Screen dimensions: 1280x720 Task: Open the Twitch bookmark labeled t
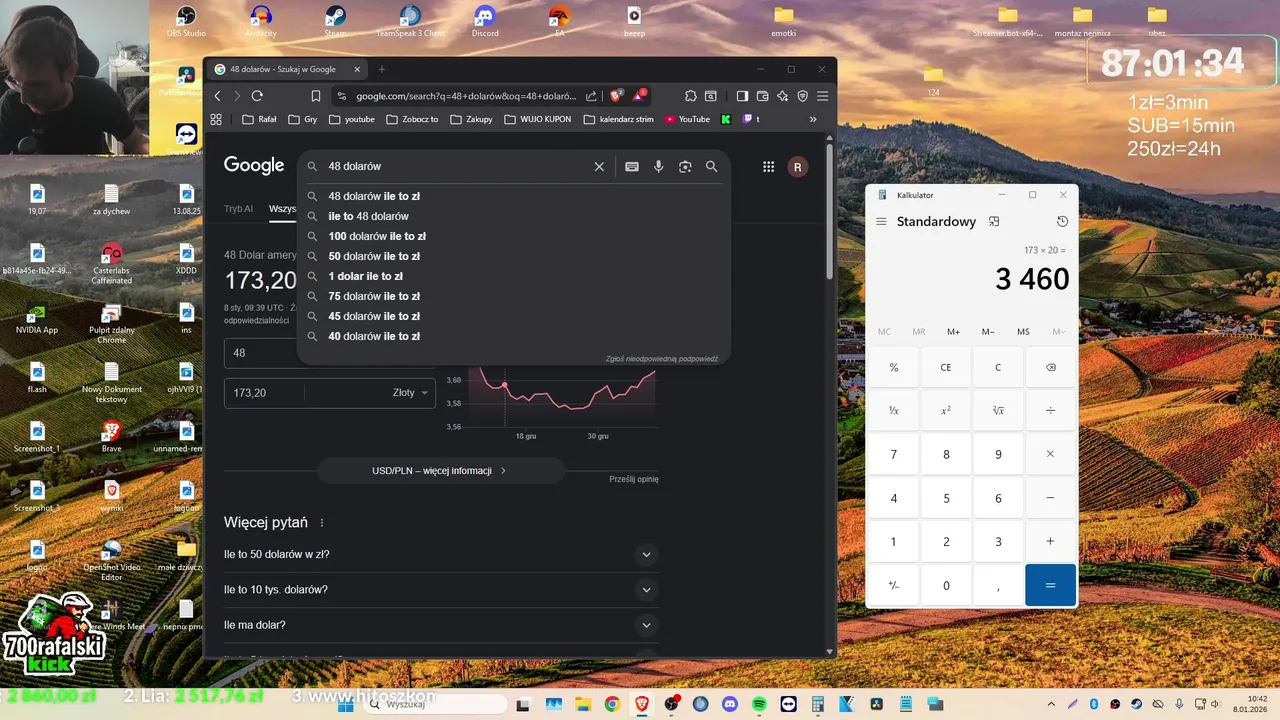pyautogui.click(x=751, y=119)
